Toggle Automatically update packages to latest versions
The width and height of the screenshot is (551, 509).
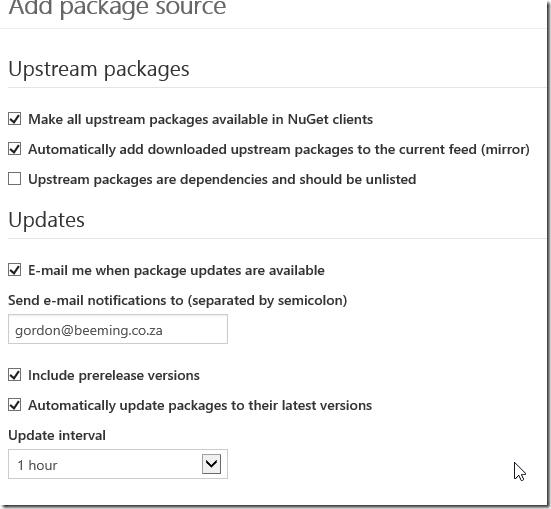[x=14, y=405]
